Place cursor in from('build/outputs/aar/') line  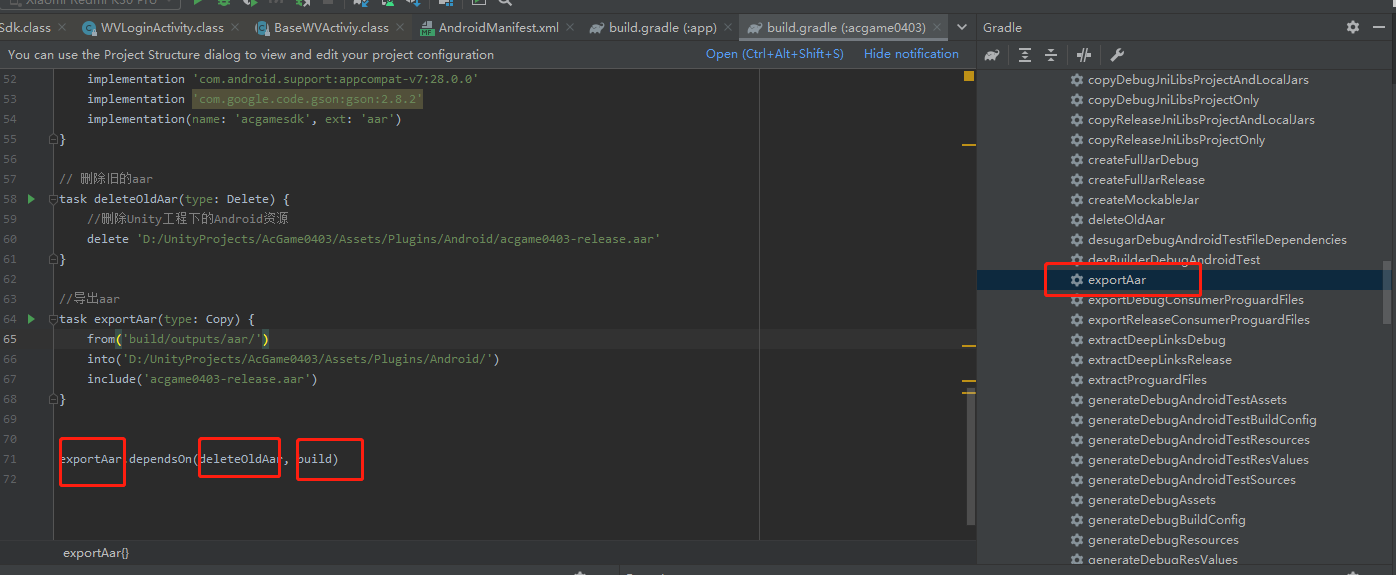click(x=178, y=339)
